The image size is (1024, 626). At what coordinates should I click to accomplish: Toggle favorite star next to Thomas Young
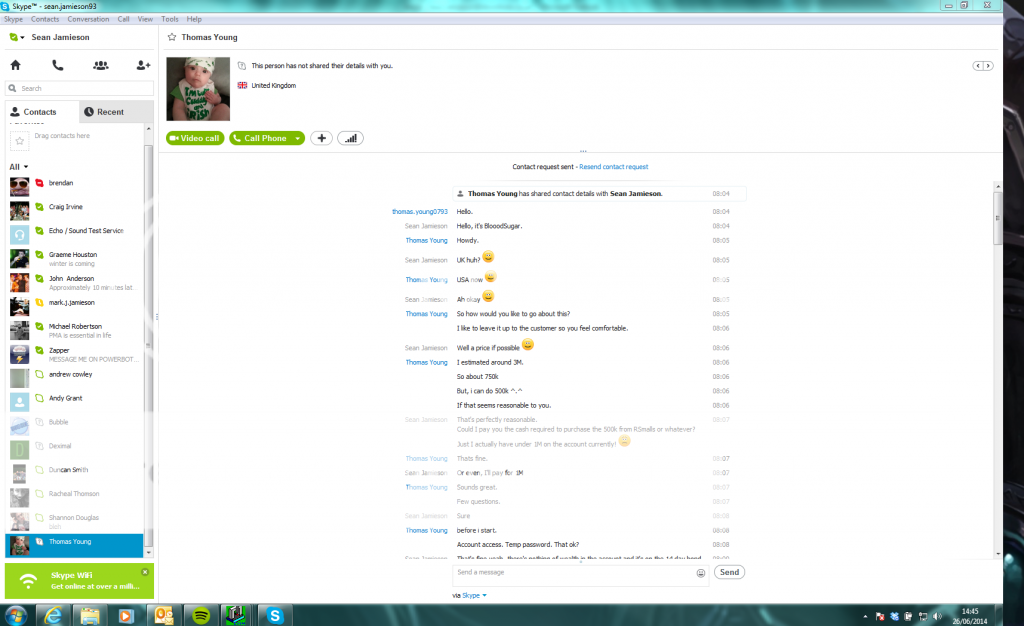pos(172,37)
